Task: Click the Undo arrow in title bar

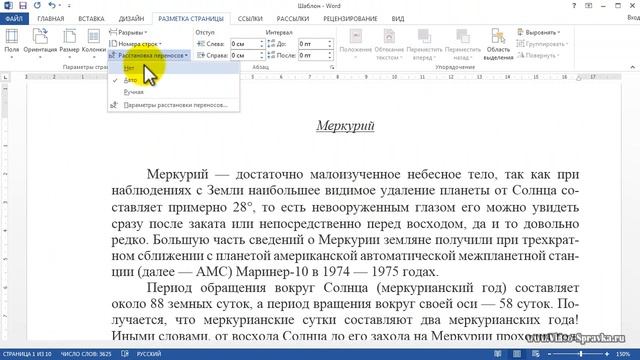Action: pyautogui.click(x=51, y=6)
